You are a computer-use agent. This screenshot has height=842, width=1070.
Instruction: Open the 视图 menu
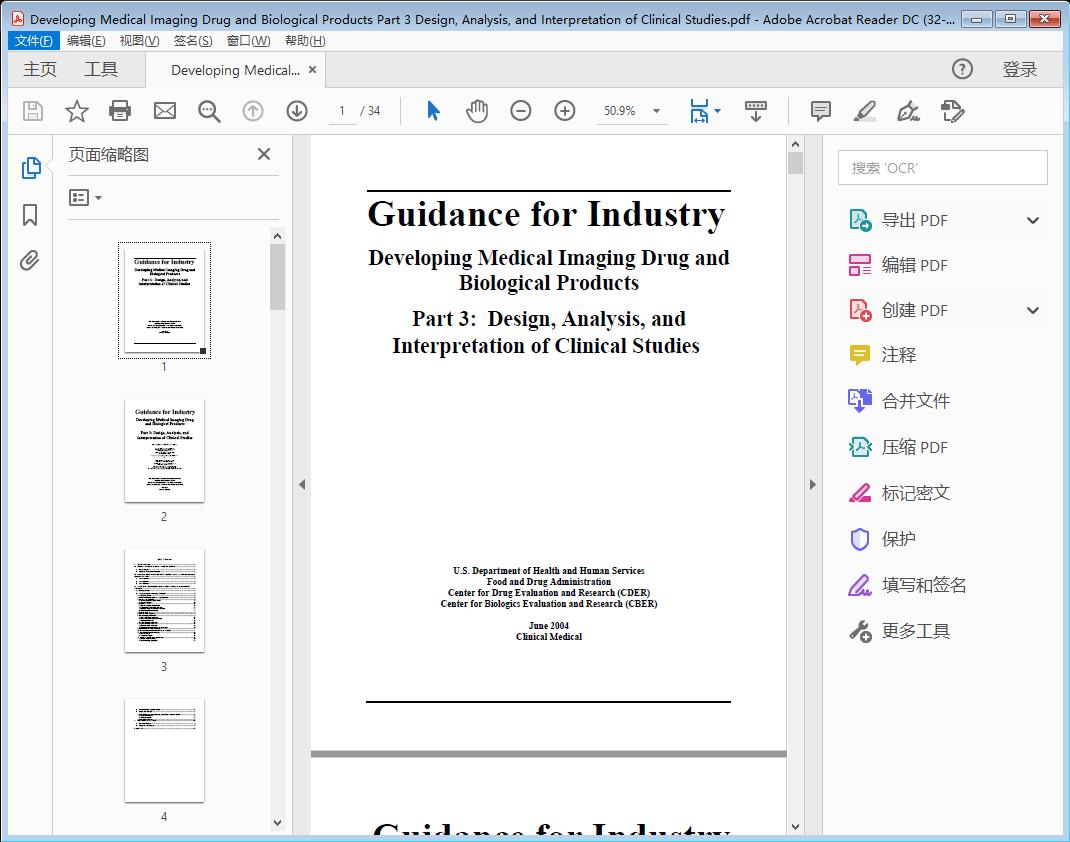click(x=139, y=41)
